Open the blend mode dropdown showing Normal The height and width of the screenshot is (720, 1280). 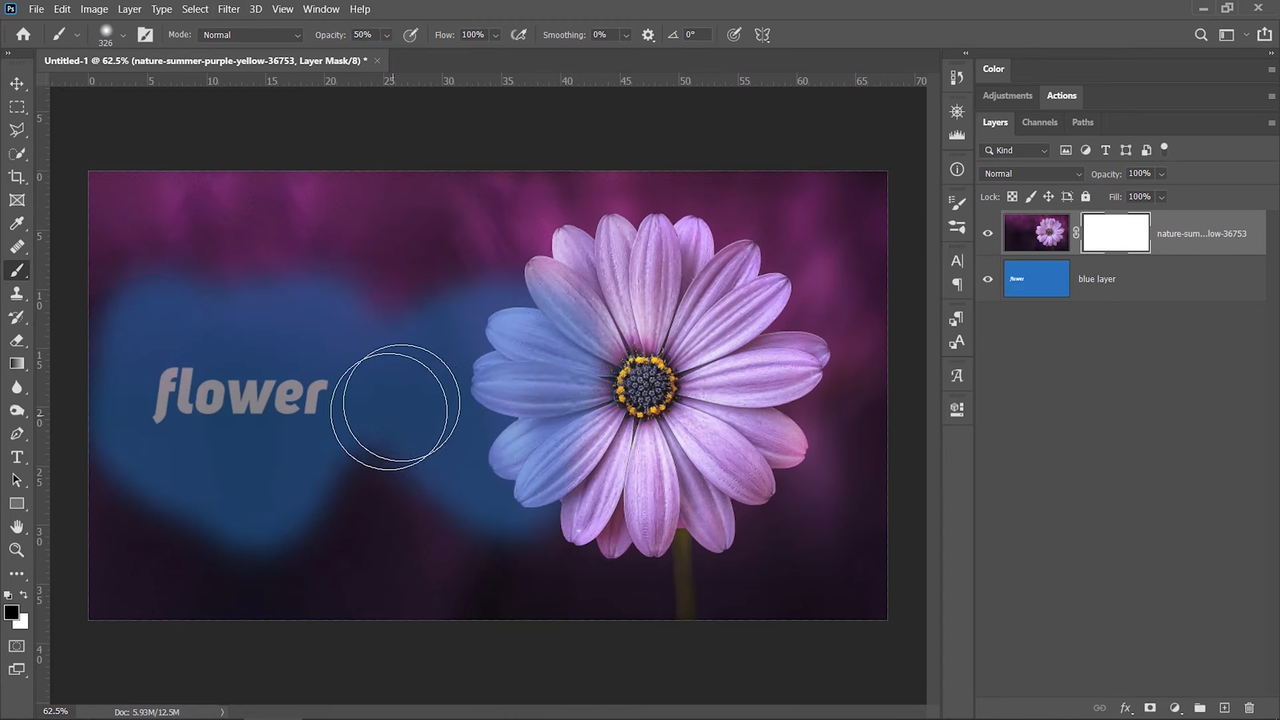[1030, 173]
